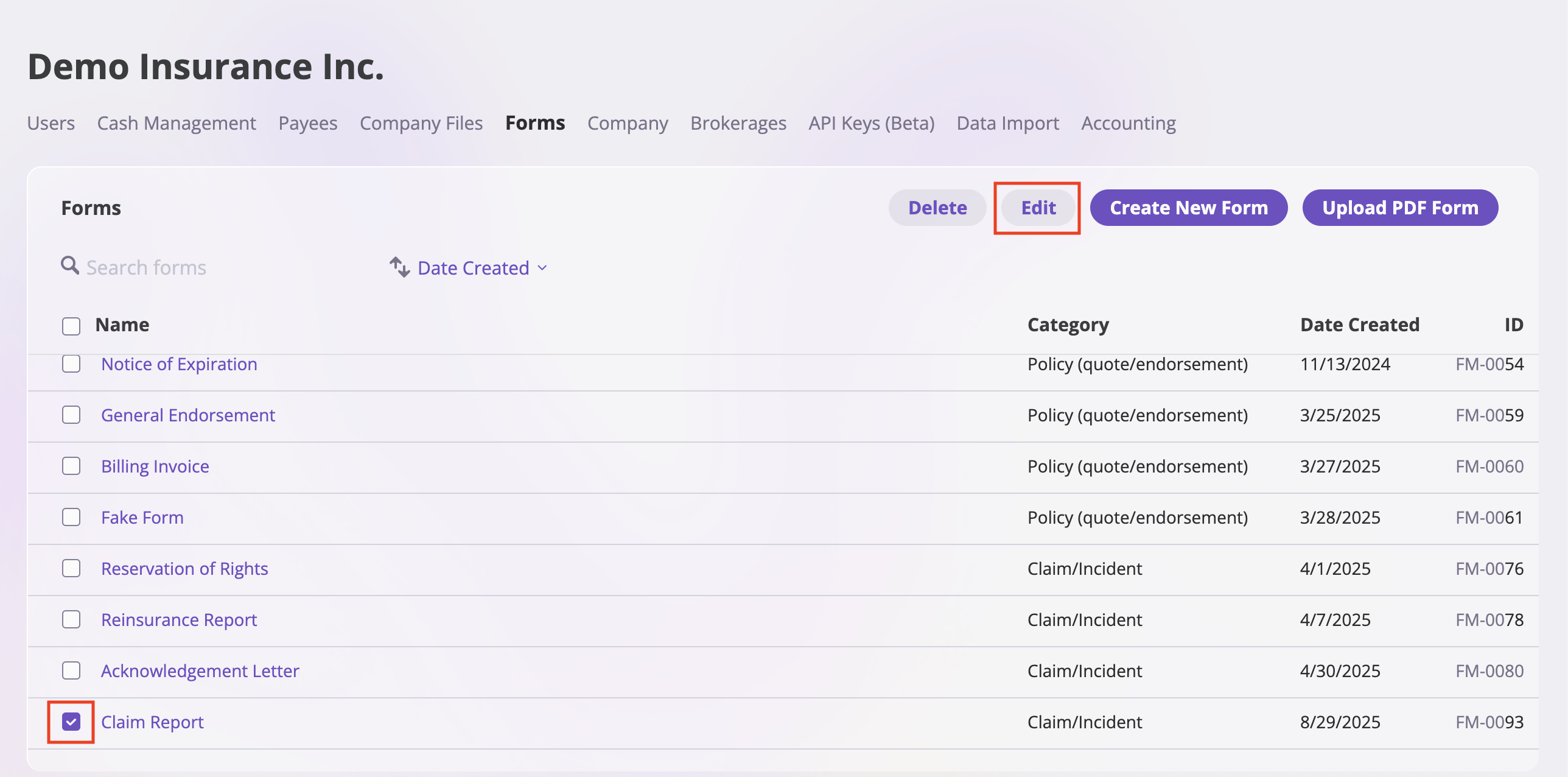Open the API Keys (Beta) tab

871,123
